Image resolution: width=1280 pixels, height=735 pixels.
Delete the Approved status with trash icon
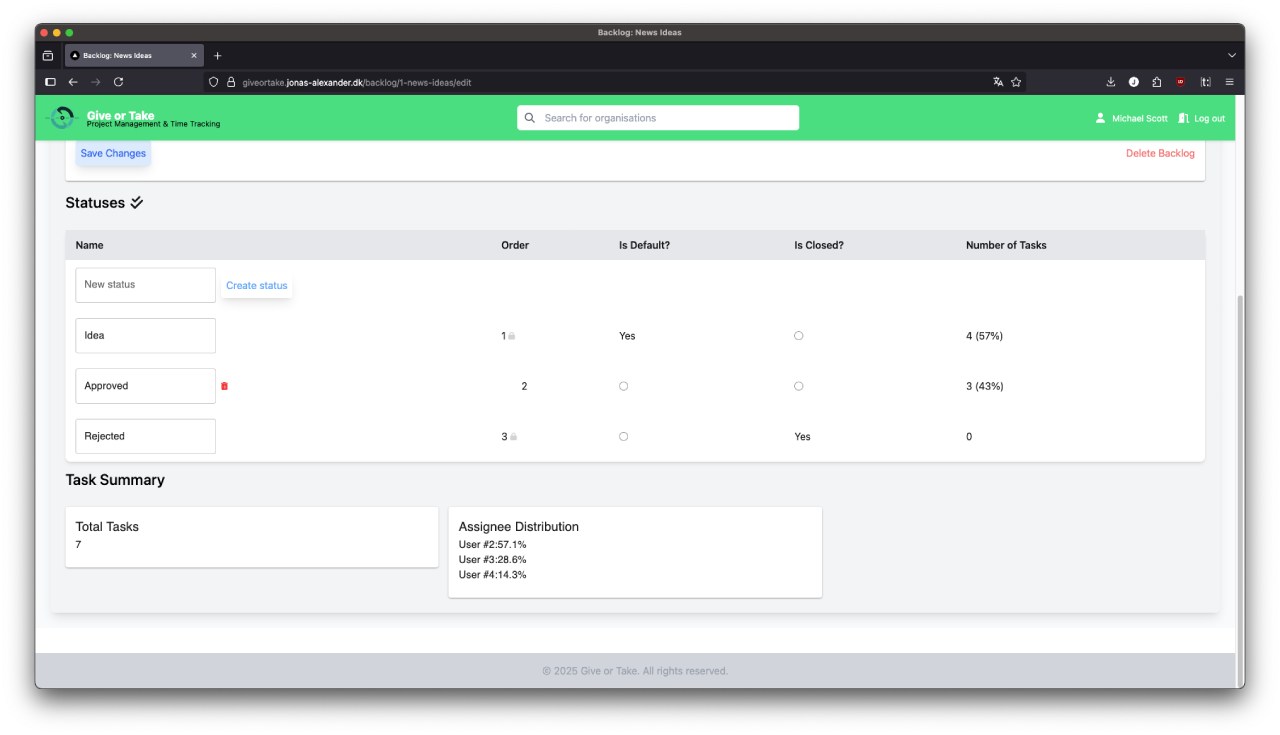[x=224, y=386]
